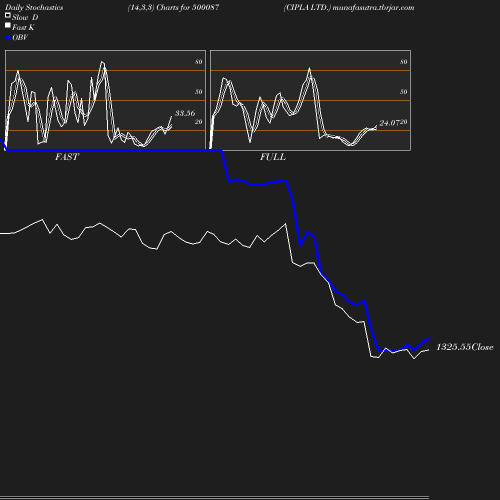The width and height of the screenshot is (500, 500).
Task: Click the 33.56 value on FAST chart
Action: 185,113
